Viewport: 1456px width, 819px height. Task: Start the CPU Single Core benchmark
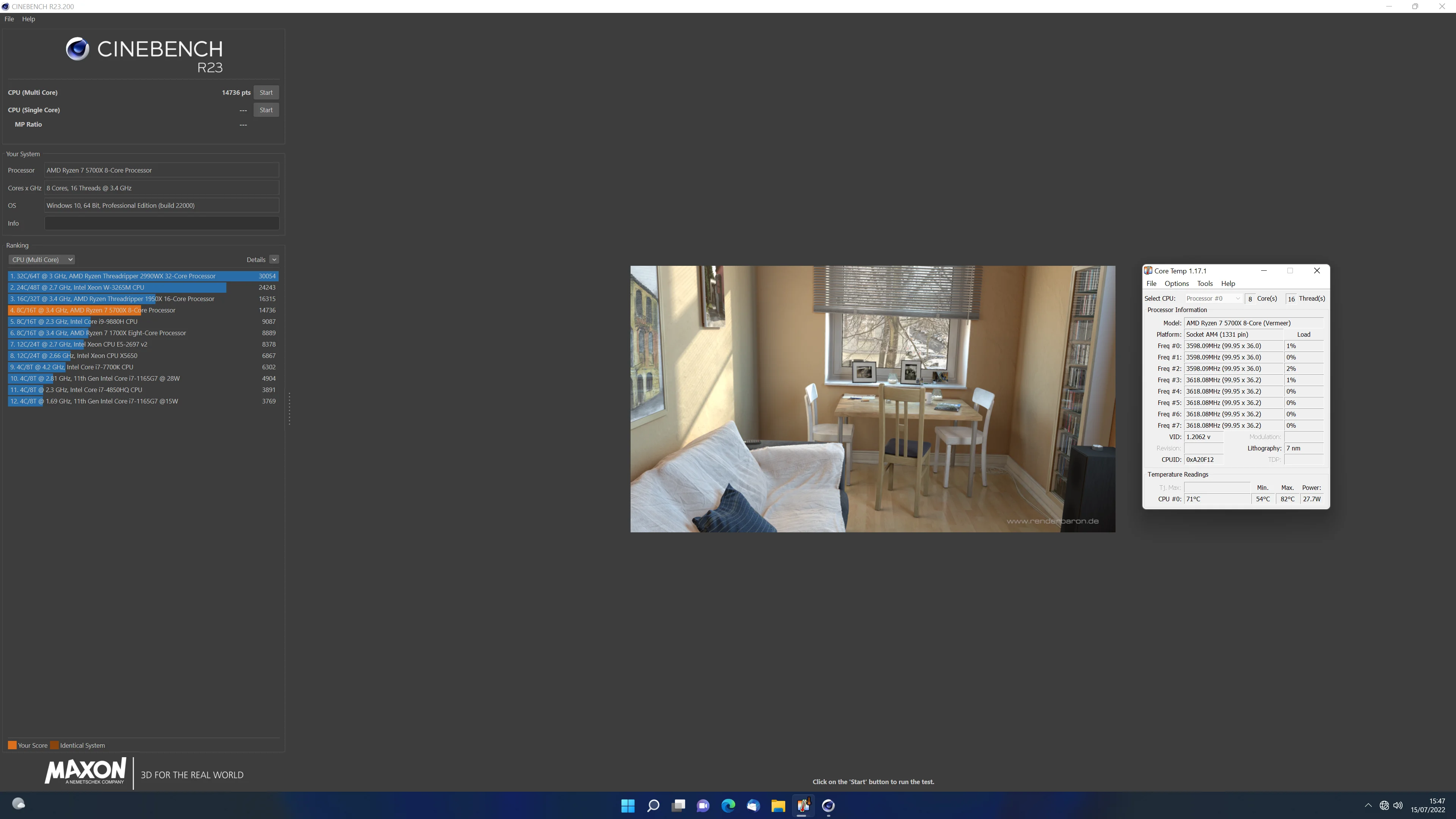click(x=266, y=110)
